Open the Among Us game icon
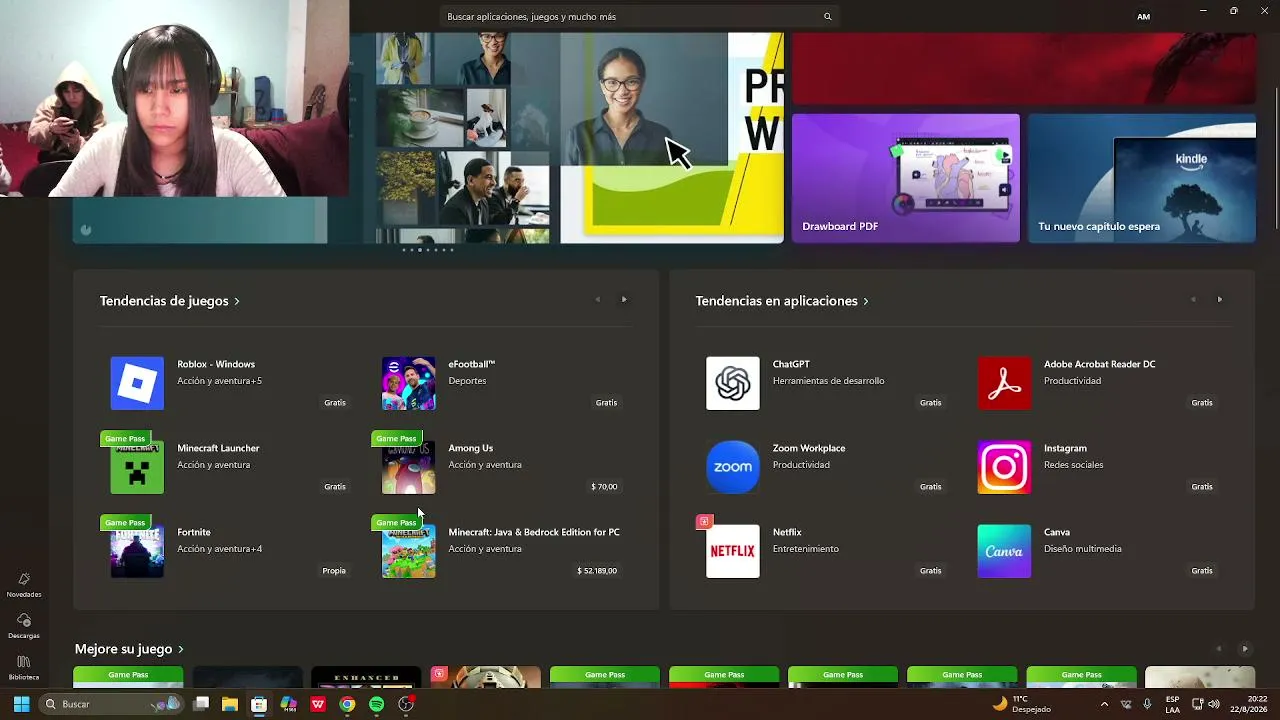1280x720 pixels. point(409,467)
